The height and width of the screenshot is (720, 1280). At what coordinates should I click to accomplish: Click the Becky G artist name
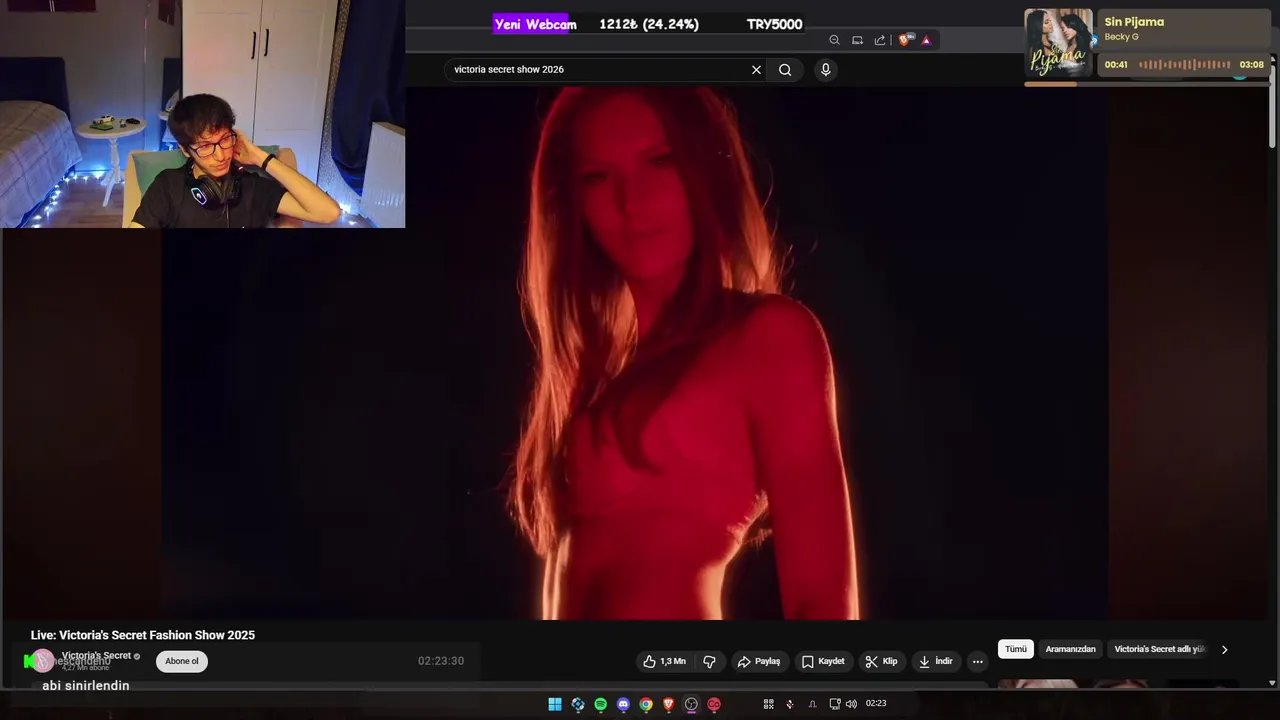[1121, 37]
